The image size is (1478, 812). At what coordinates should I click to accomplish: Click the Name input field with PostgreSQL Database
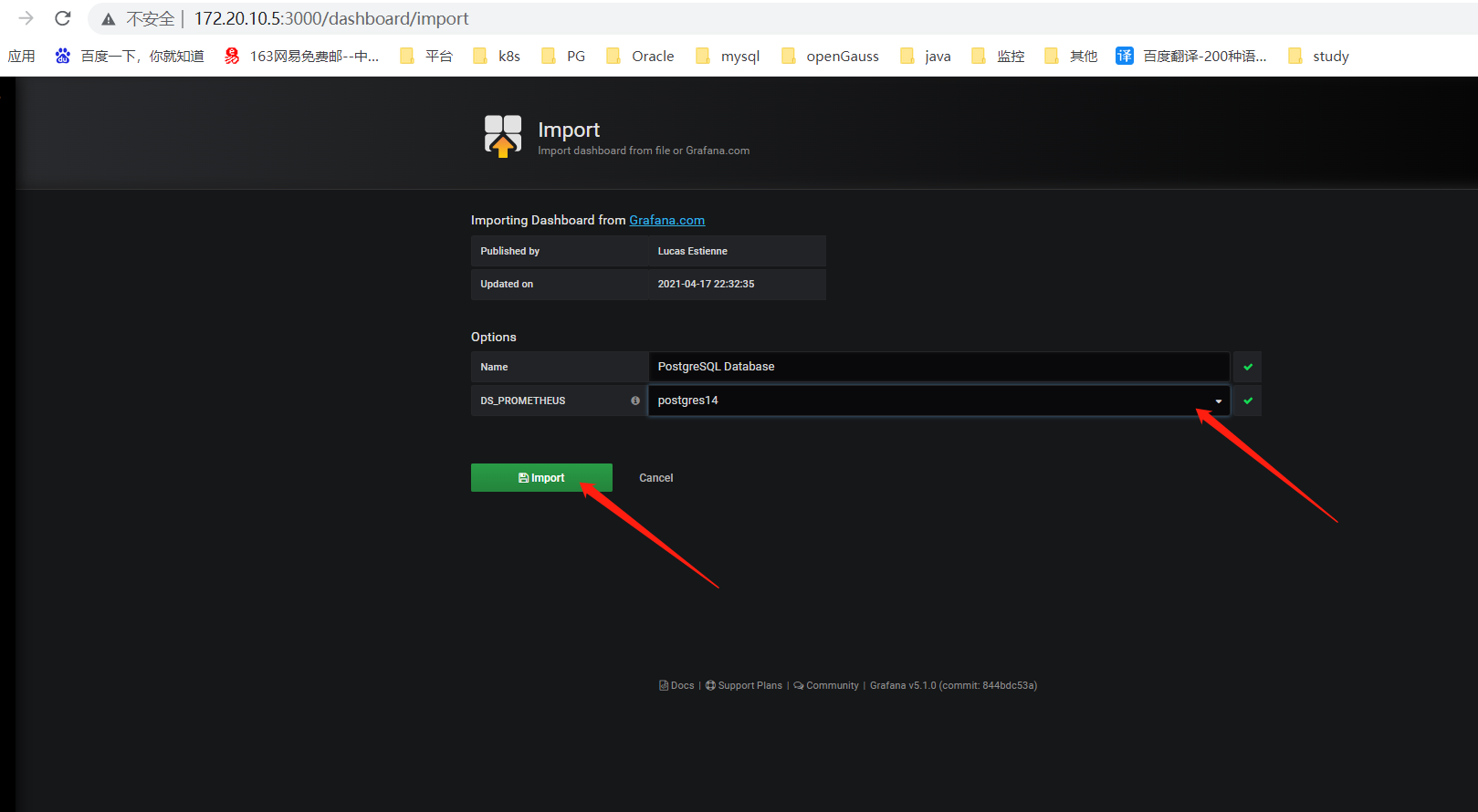(938, 367)
